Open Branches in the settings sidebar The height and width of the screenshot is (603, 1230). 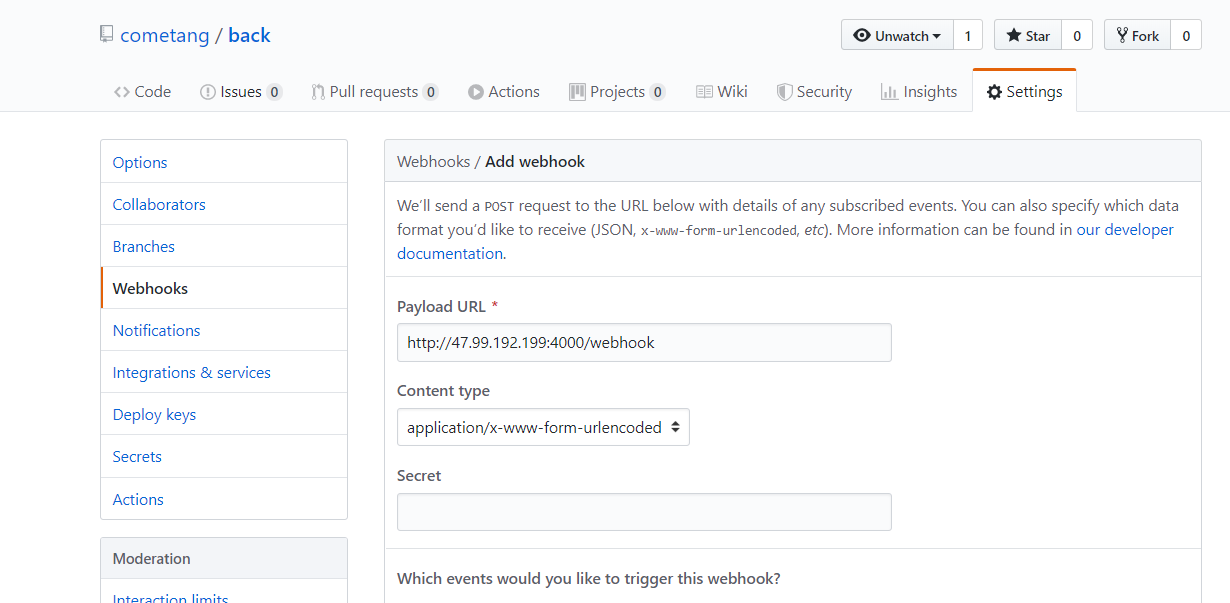[x=224, y=246]
